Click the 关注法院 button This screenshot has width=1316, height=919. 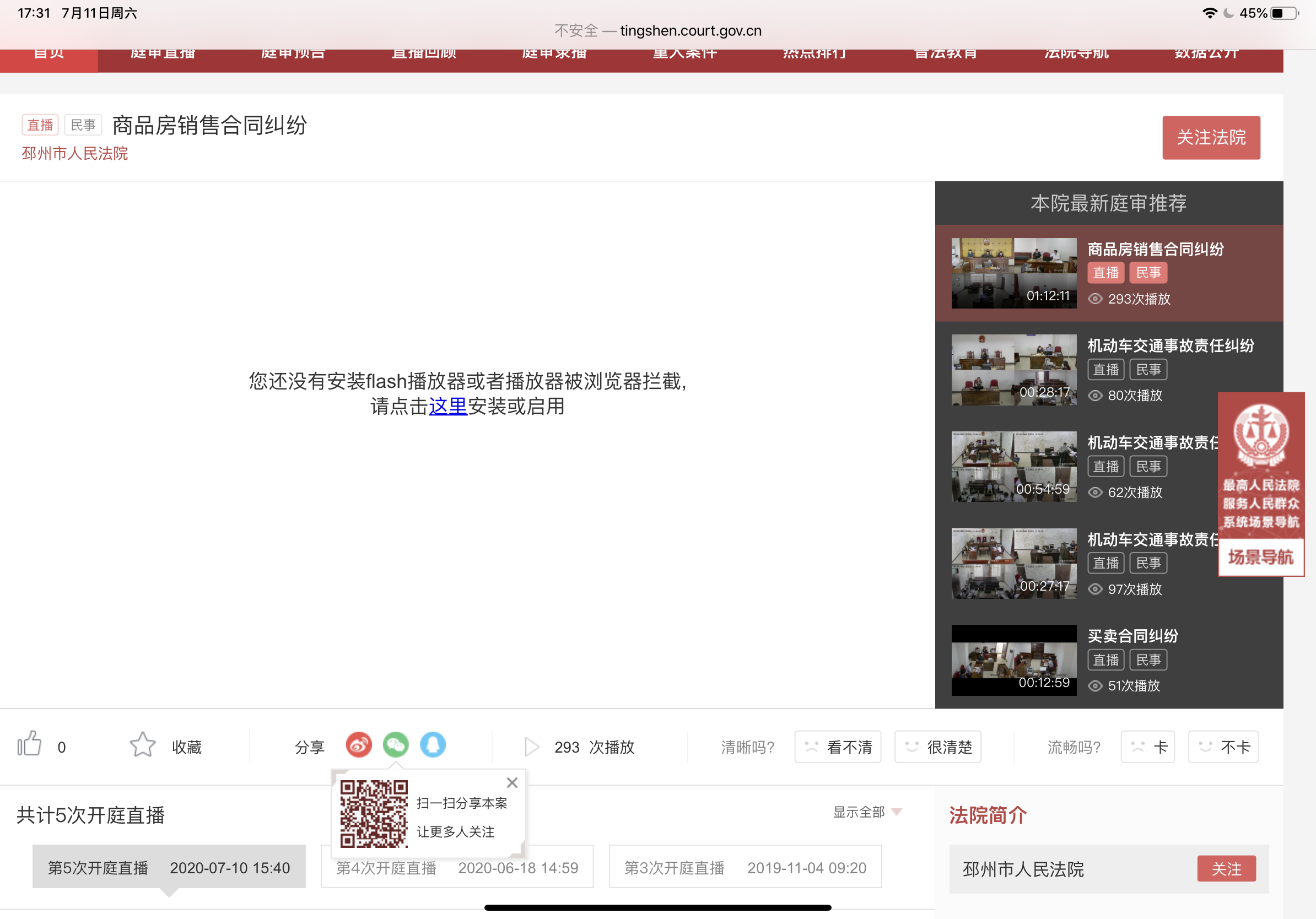pos(1211,138)
